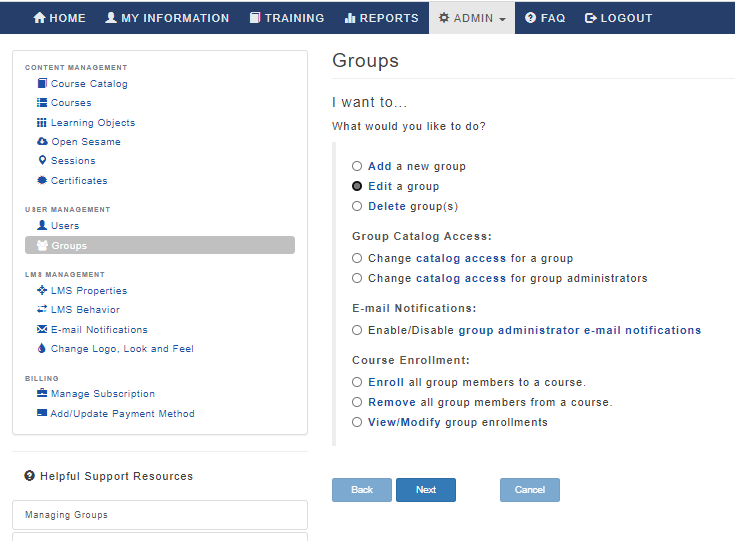Select the Delete group(s) radio option
Screen dimensions: 735x541
point(357,206)
